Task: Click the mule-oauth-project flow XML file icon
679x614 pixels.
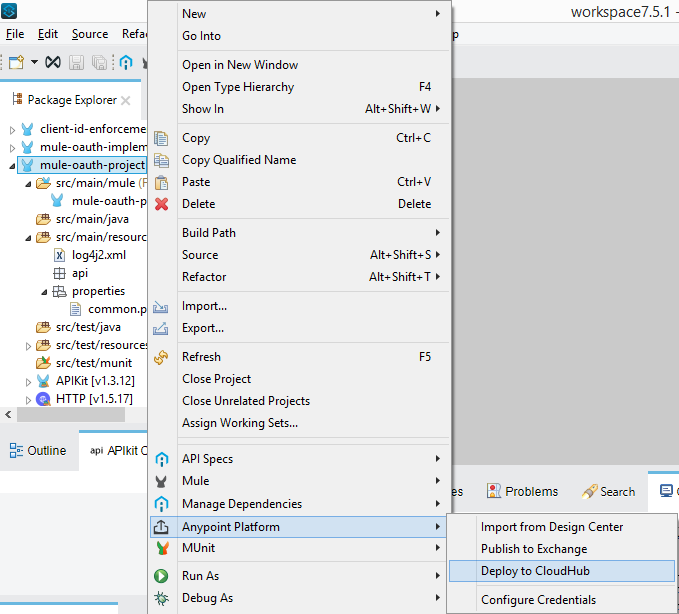Action: pos(57,201)
